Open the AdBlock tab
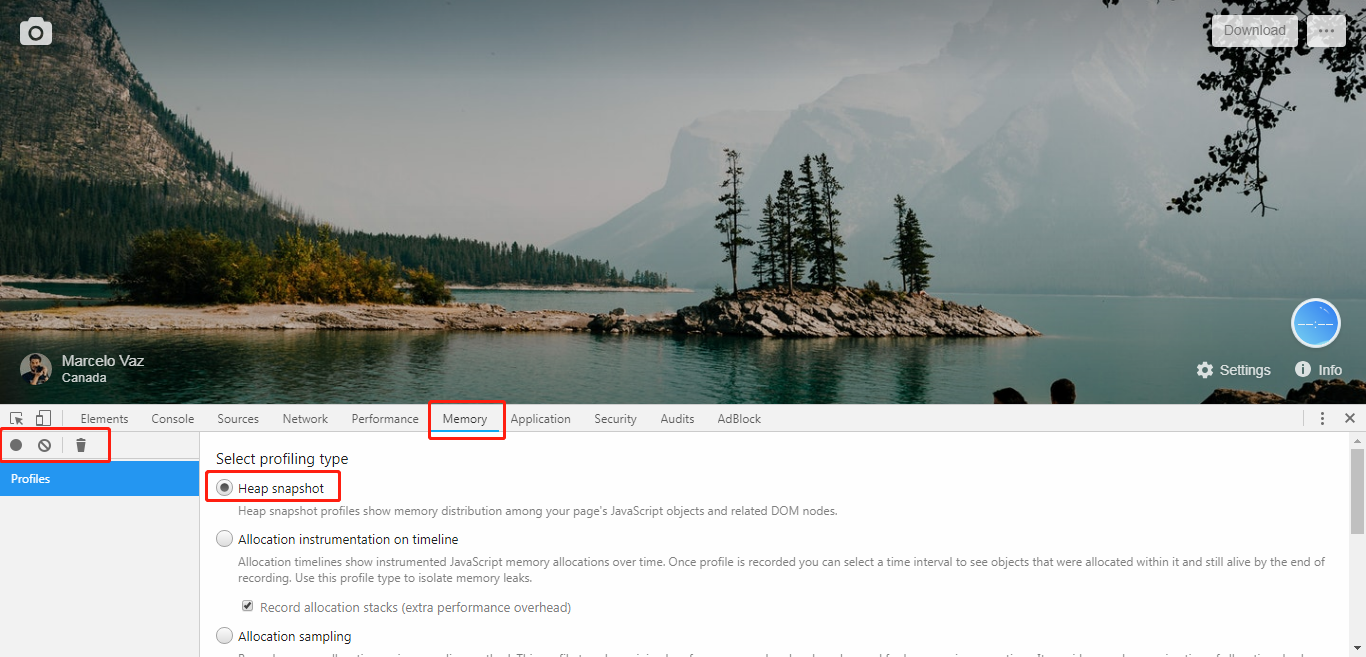1366x657 pixels. tap(739, 419)
